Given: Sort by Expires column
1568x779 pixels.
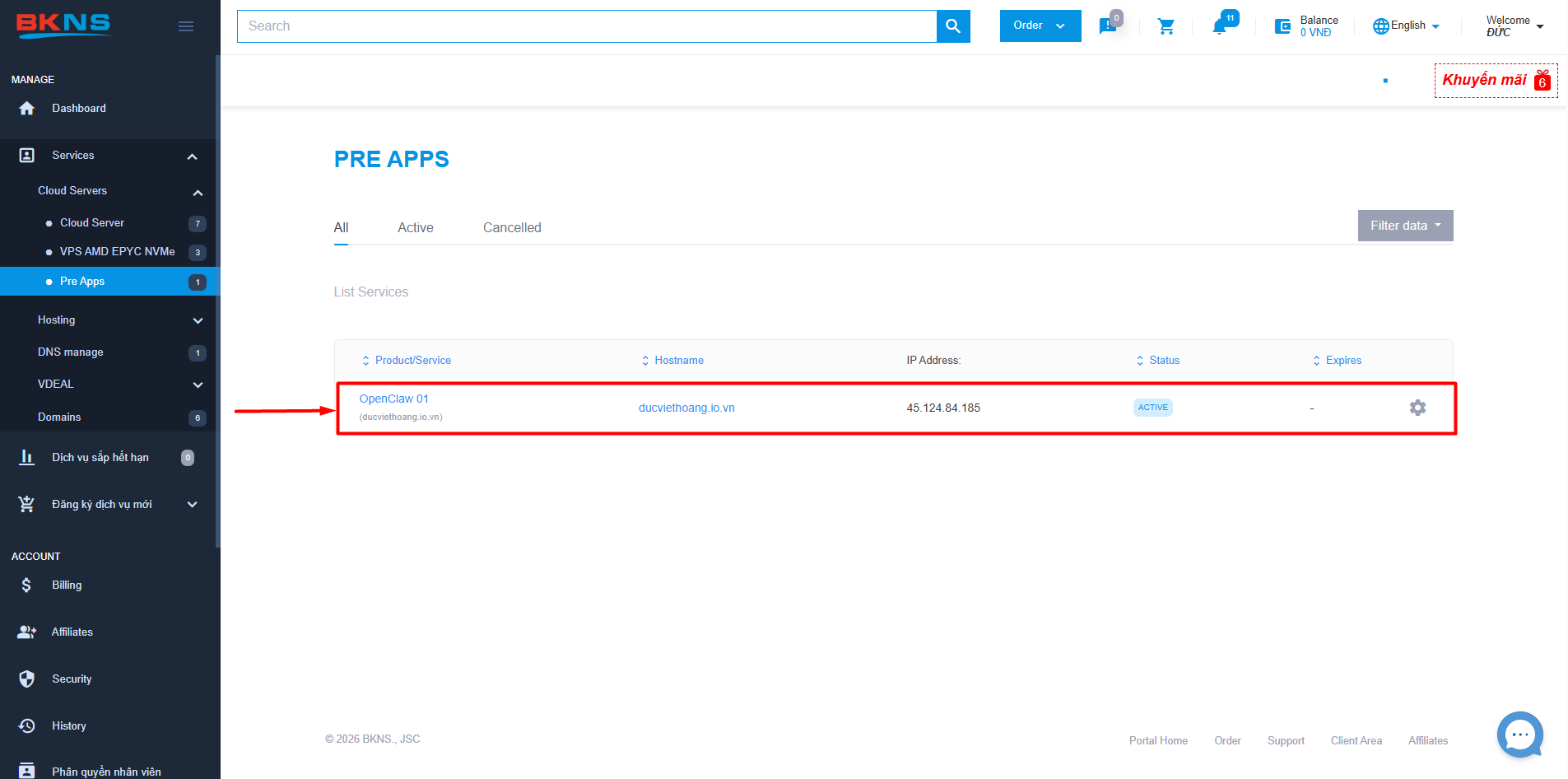Looking at the screenshot, I should coord(1337,361).
